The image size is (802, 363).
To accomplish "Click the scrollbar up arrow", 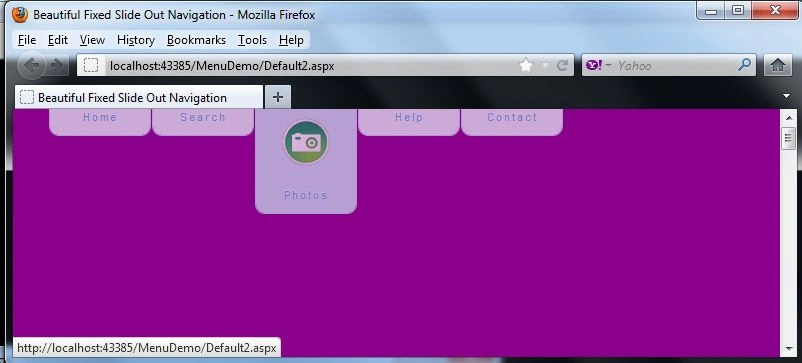I will [789, 117].
